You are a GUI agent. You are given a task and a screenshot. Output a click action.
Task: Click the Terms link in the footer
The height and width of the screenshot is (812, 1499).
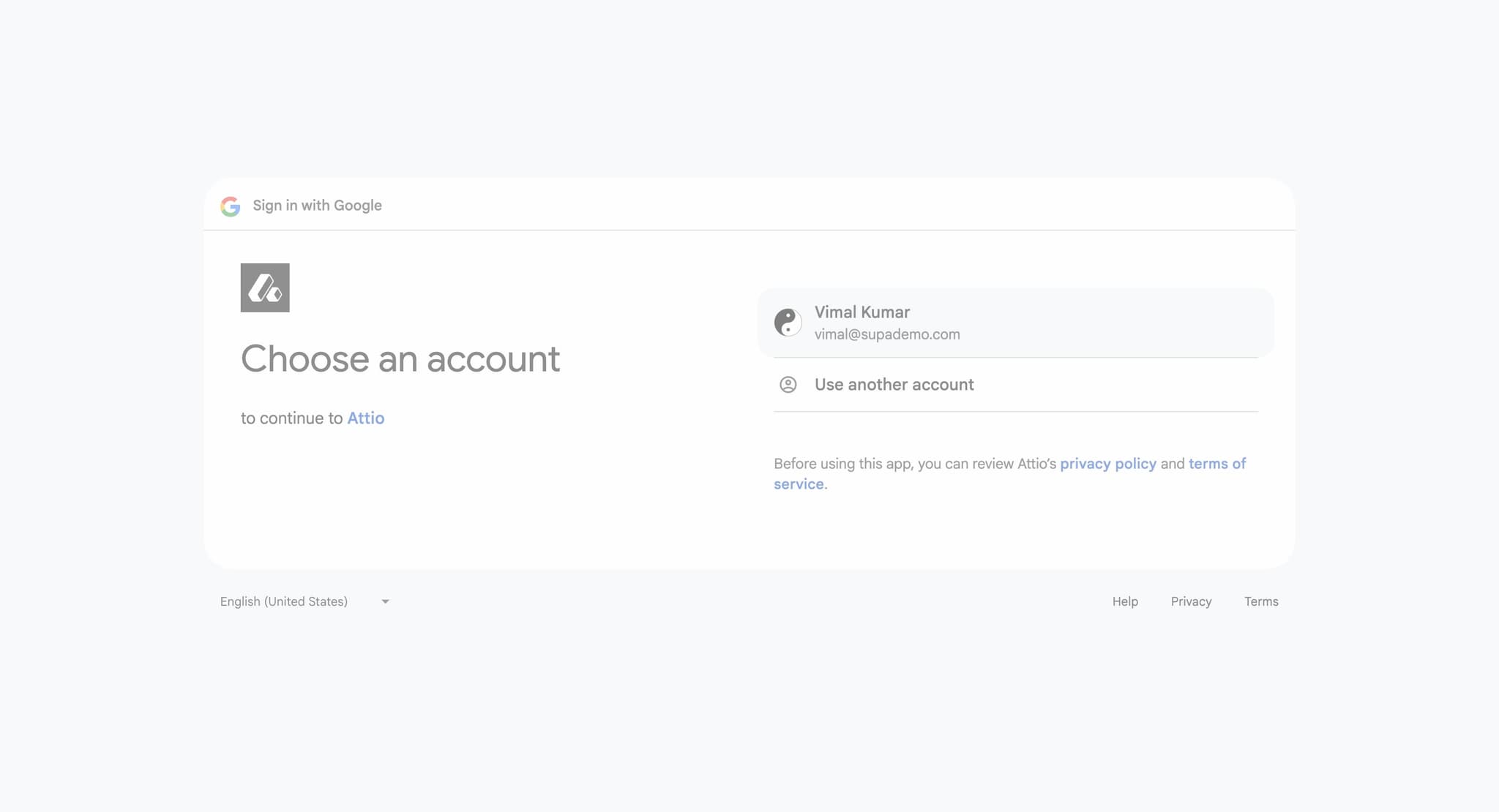pos(1261,601)
